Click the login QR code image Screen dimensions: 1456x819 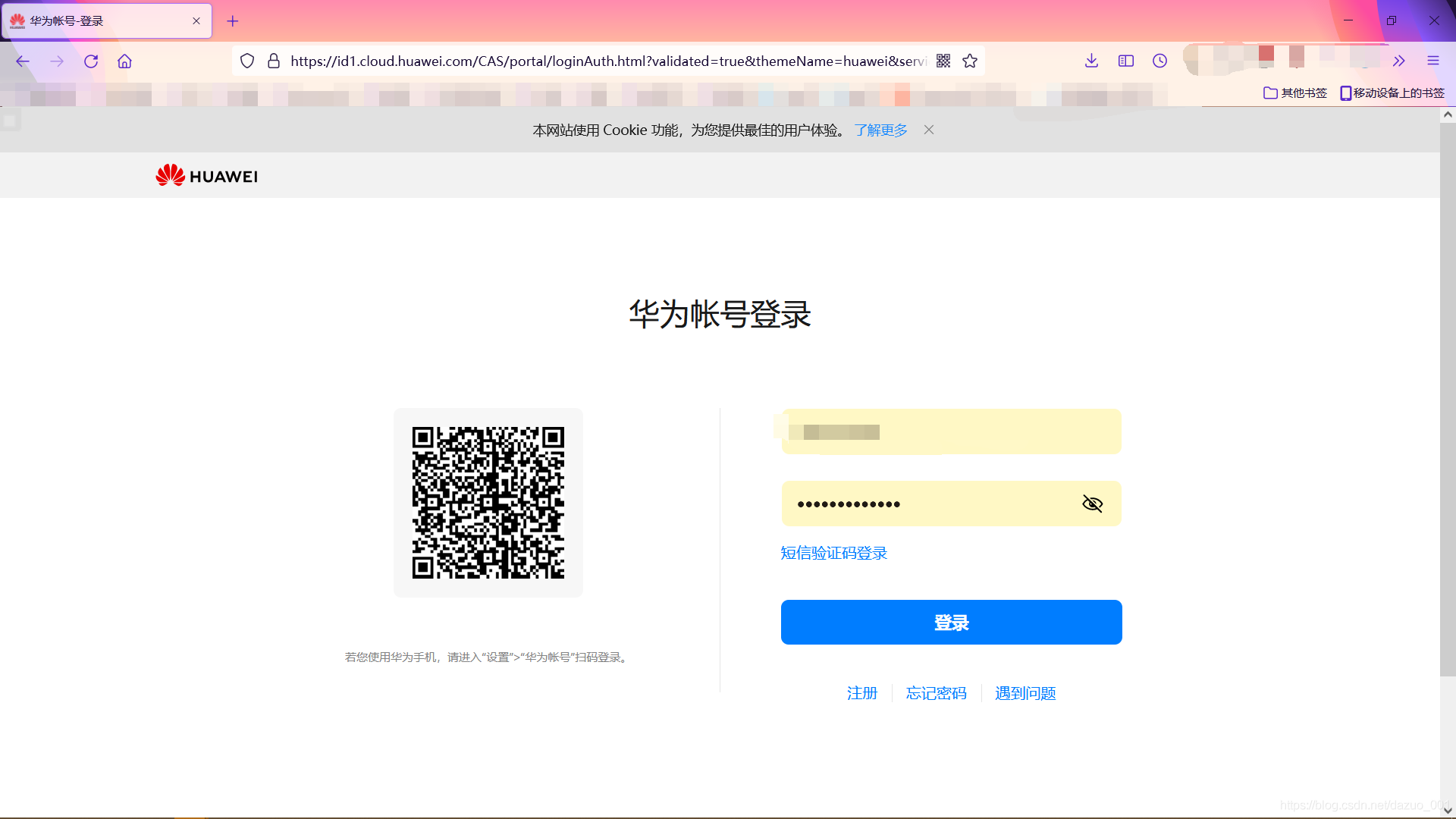click(x=488, y=502)
